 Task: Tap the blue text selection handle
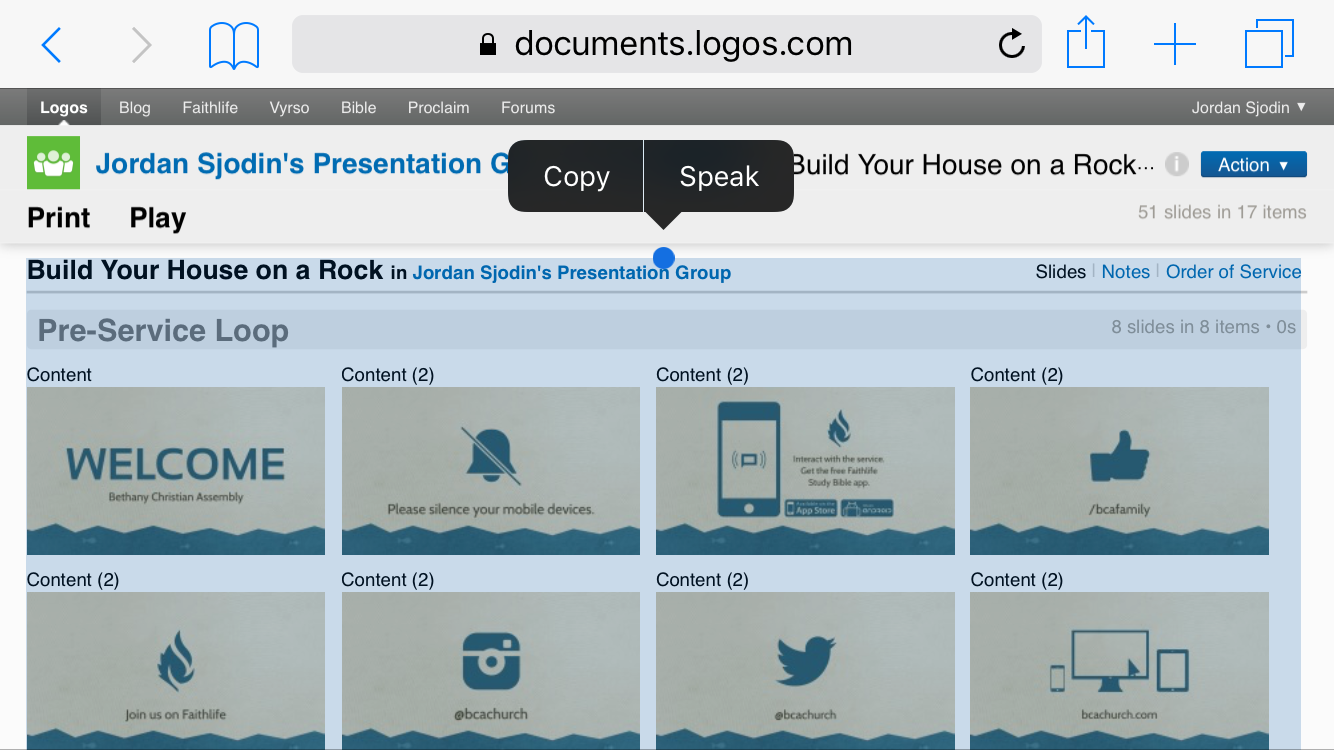(663, 259)
